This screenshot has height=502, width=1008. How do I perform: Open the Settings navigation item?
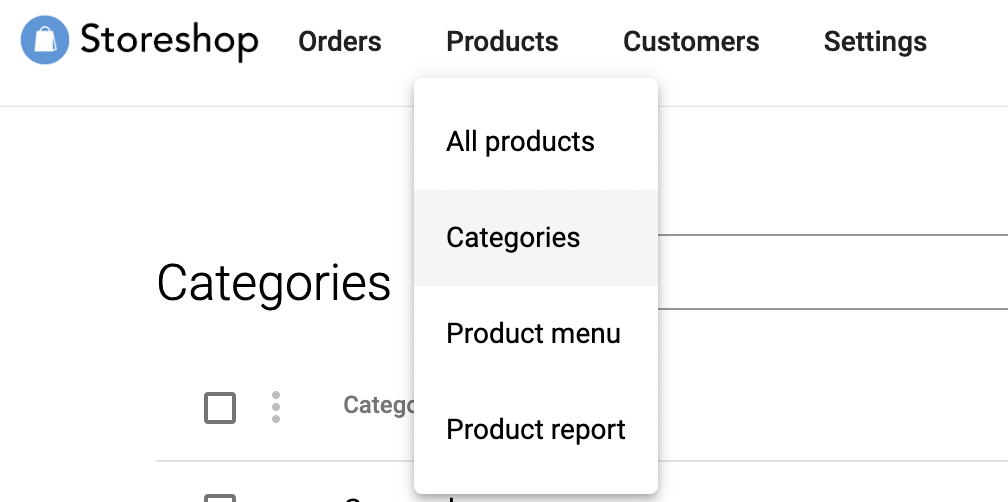tap(875, 42)
